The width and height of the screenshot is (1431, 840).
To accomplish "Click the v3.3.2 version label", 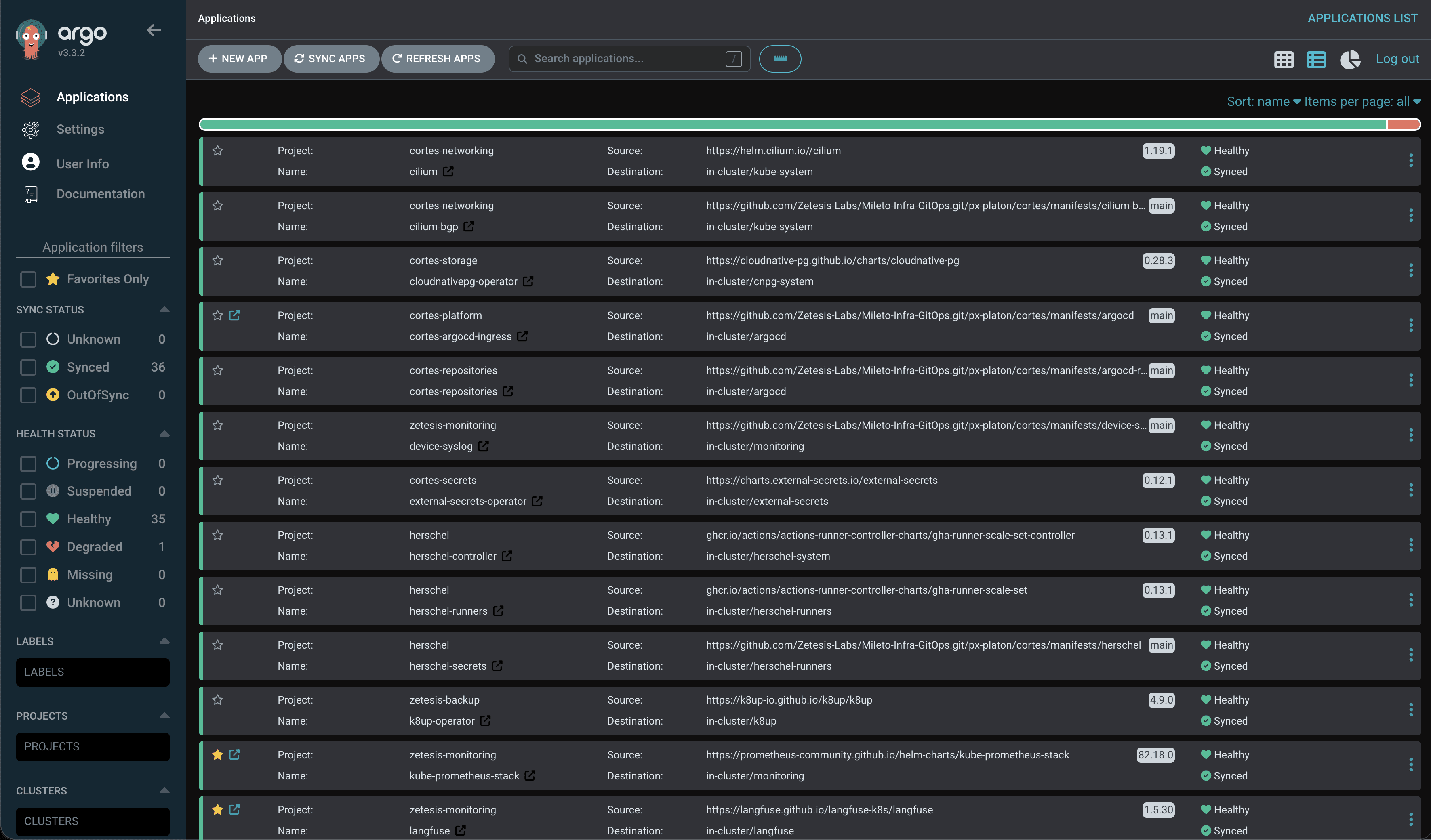I will (71, 53).
